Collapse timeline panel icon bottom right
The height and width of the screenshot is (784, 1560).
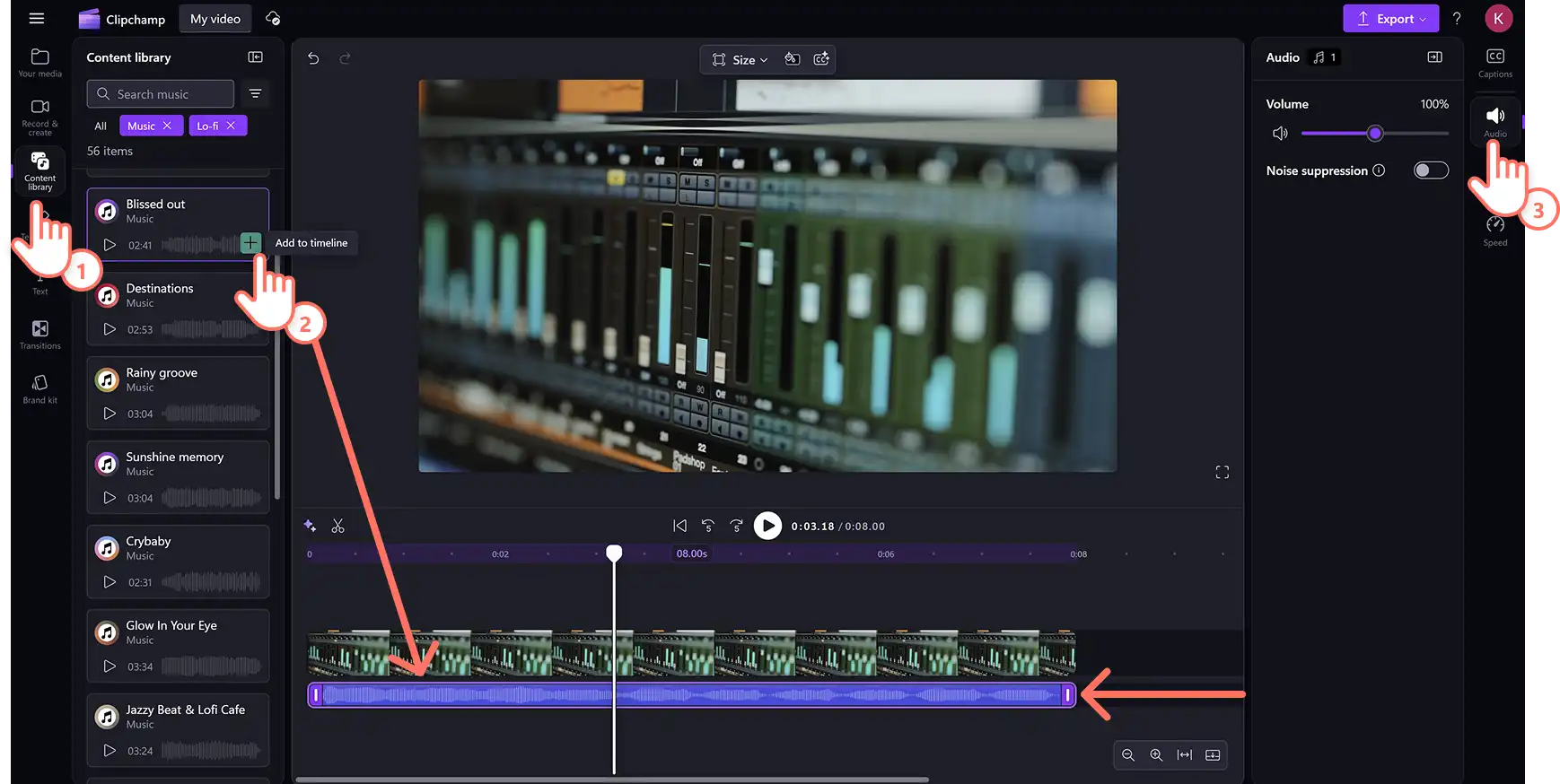1213,755
